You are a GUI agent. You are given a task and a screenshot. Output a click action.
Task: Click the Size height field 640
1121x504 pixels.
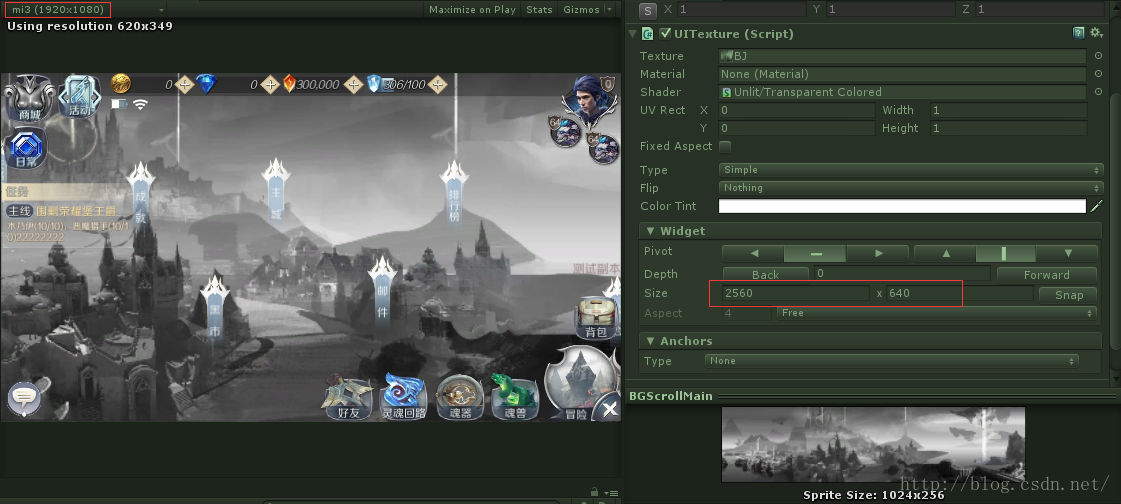959,293
